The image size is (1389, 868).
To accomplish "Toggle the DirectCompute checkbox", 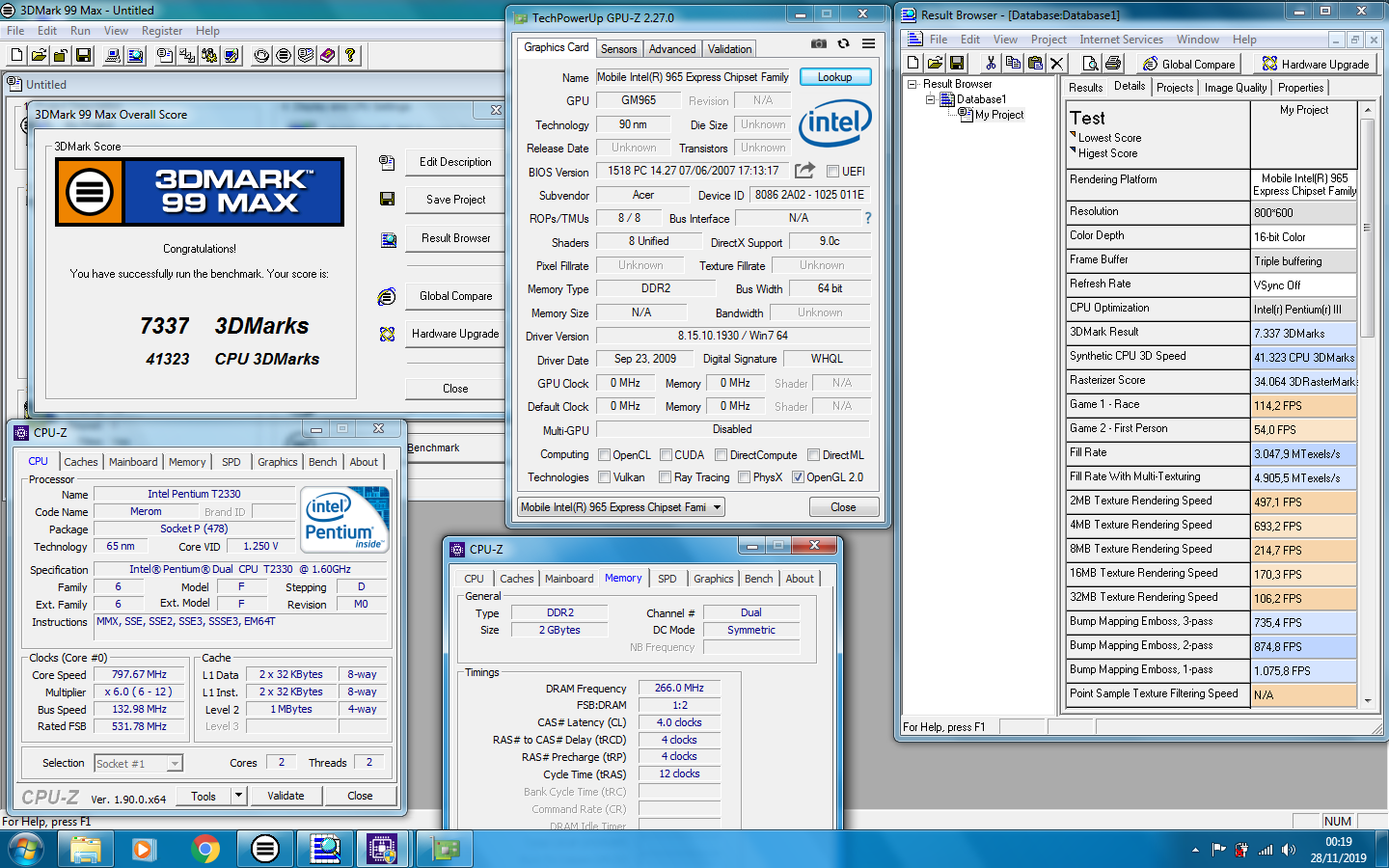I will tap(721, 455).
